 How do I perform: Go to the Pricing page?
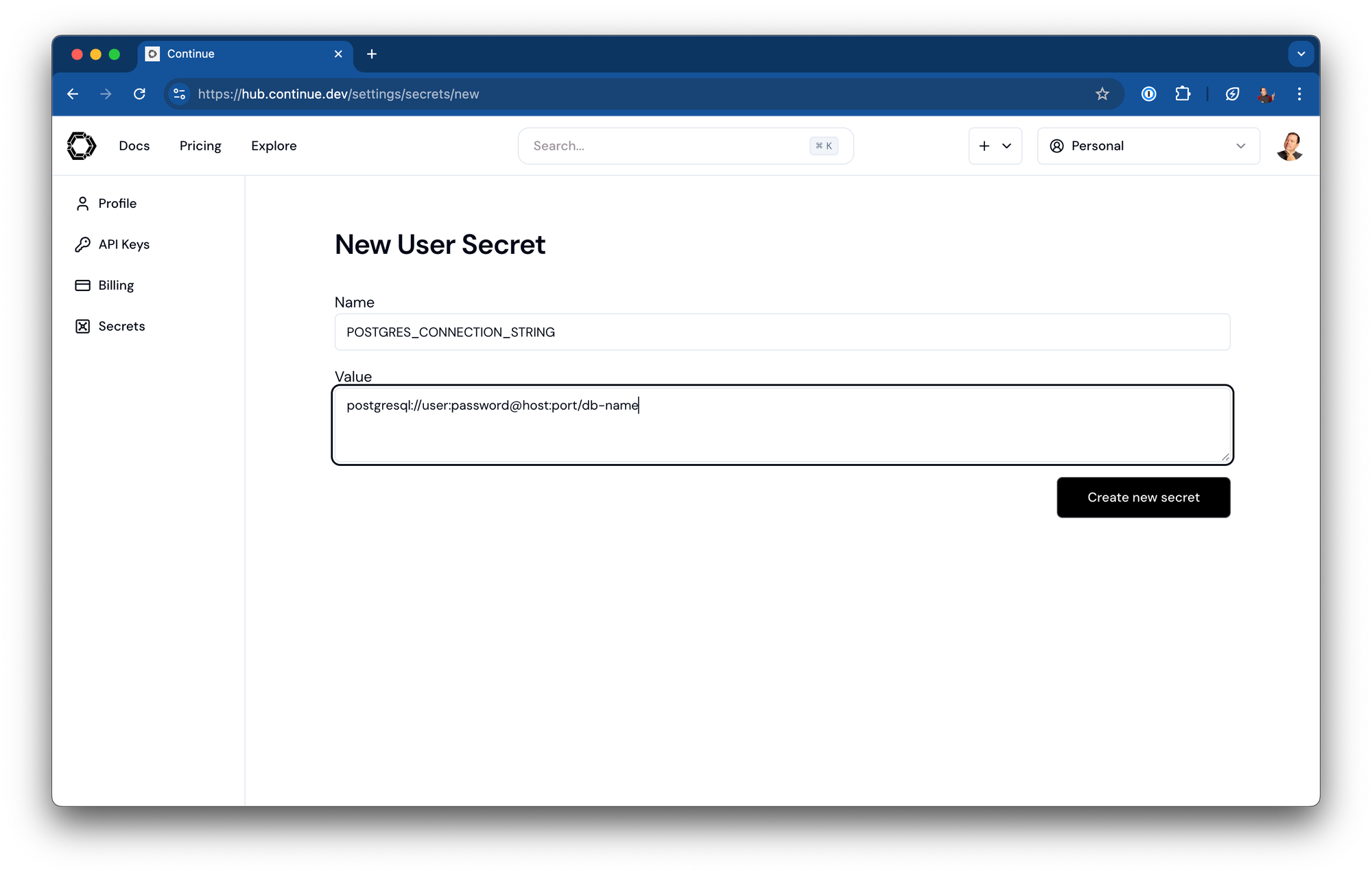200,146
